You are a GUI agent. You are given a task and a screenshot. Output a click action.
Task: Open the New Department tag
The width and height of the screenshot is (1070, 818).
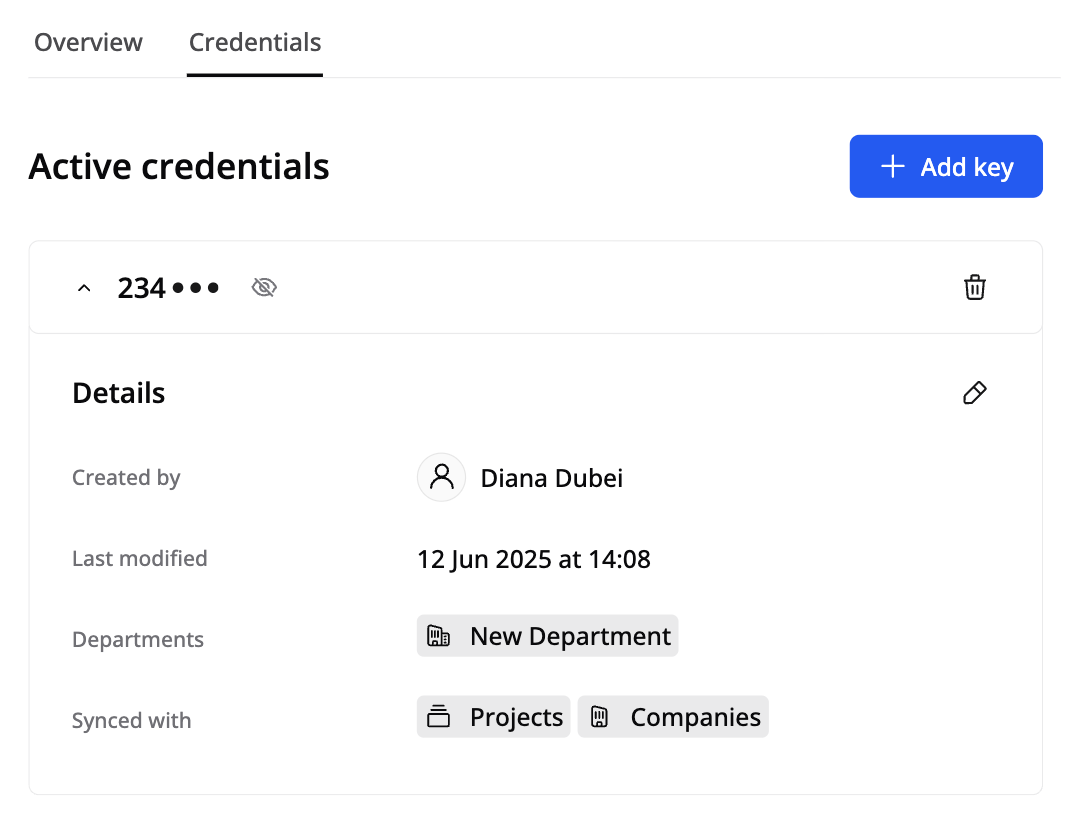coord(569,636)
